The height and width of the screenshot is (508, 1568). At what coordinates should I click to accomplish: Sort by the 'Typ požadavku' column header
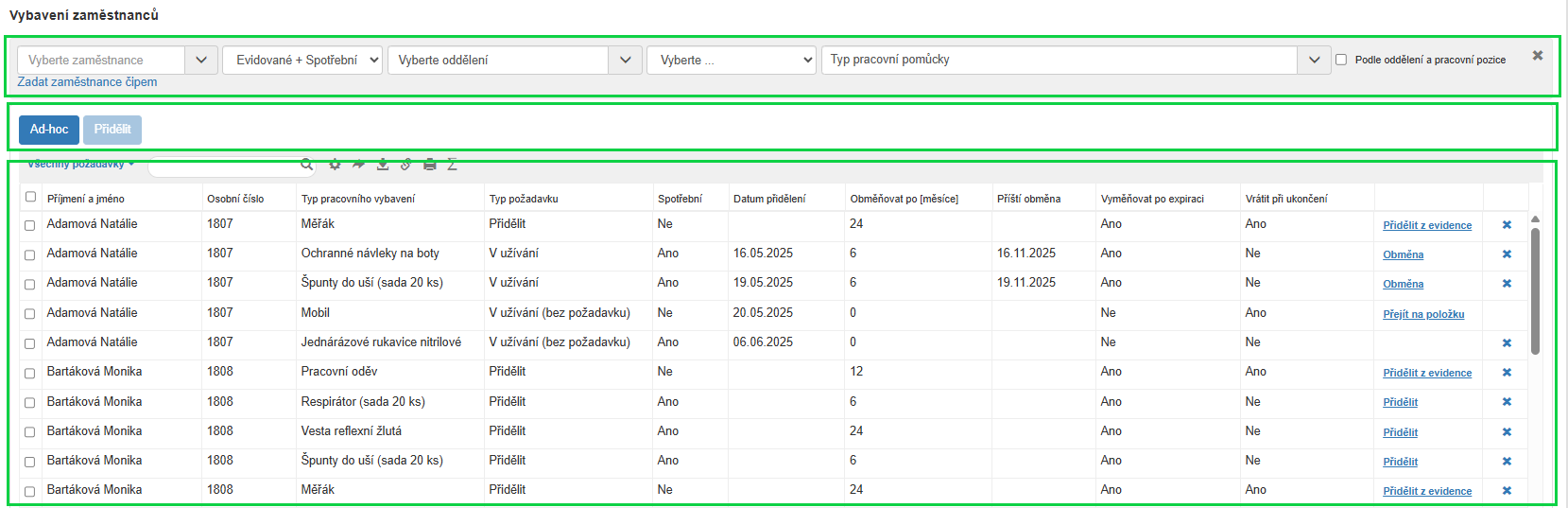point(524,199)
